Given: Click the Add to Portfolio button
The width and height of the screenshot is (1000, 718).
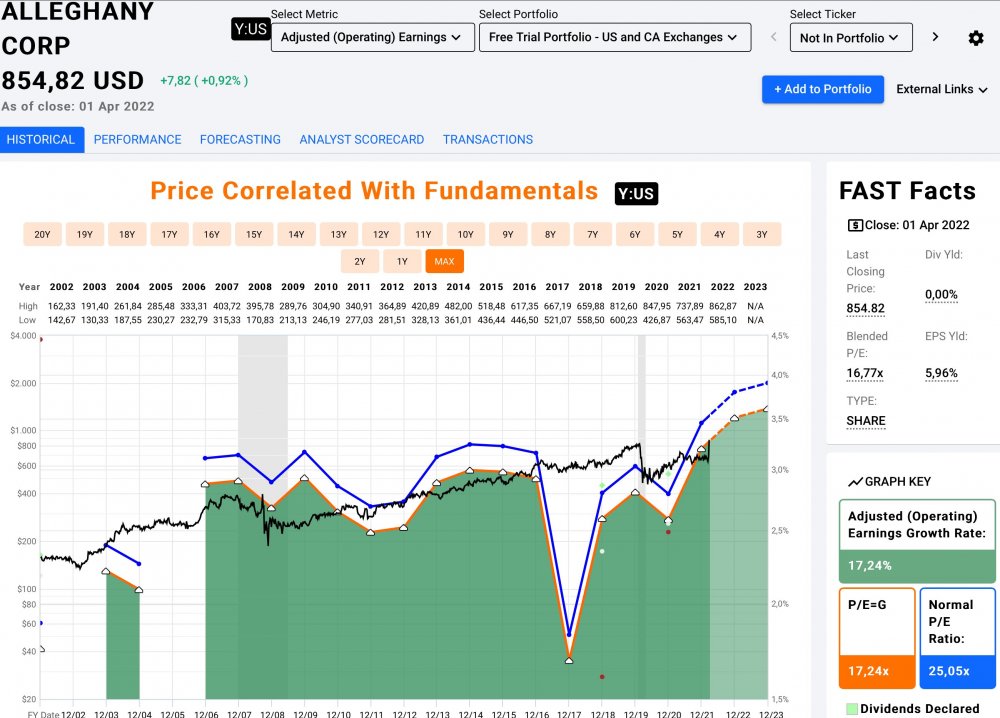Looking at the screenshot, I should click(x=823, y=89).
